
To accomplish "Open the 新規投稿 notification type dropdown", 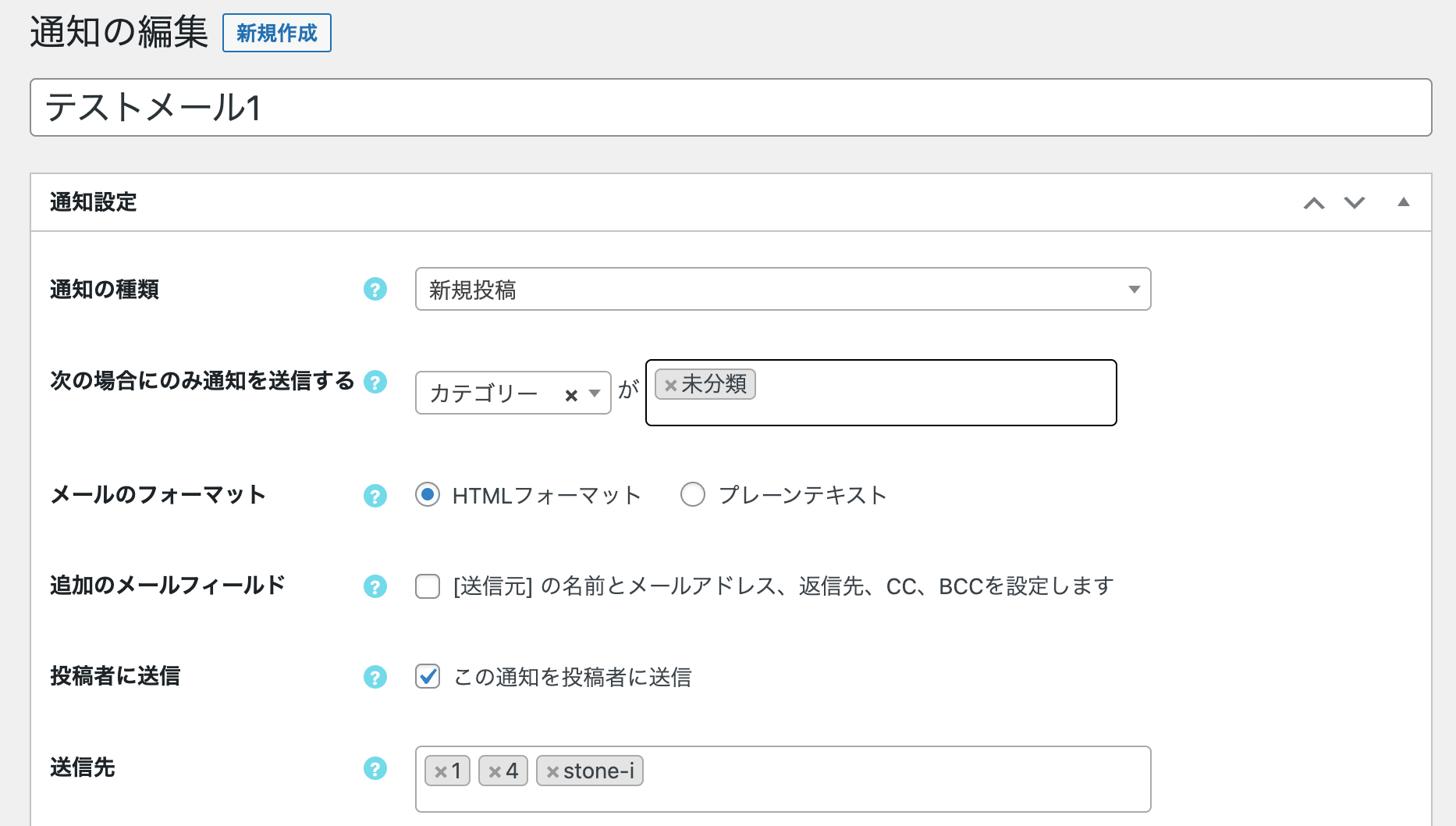I will point(783,289).
